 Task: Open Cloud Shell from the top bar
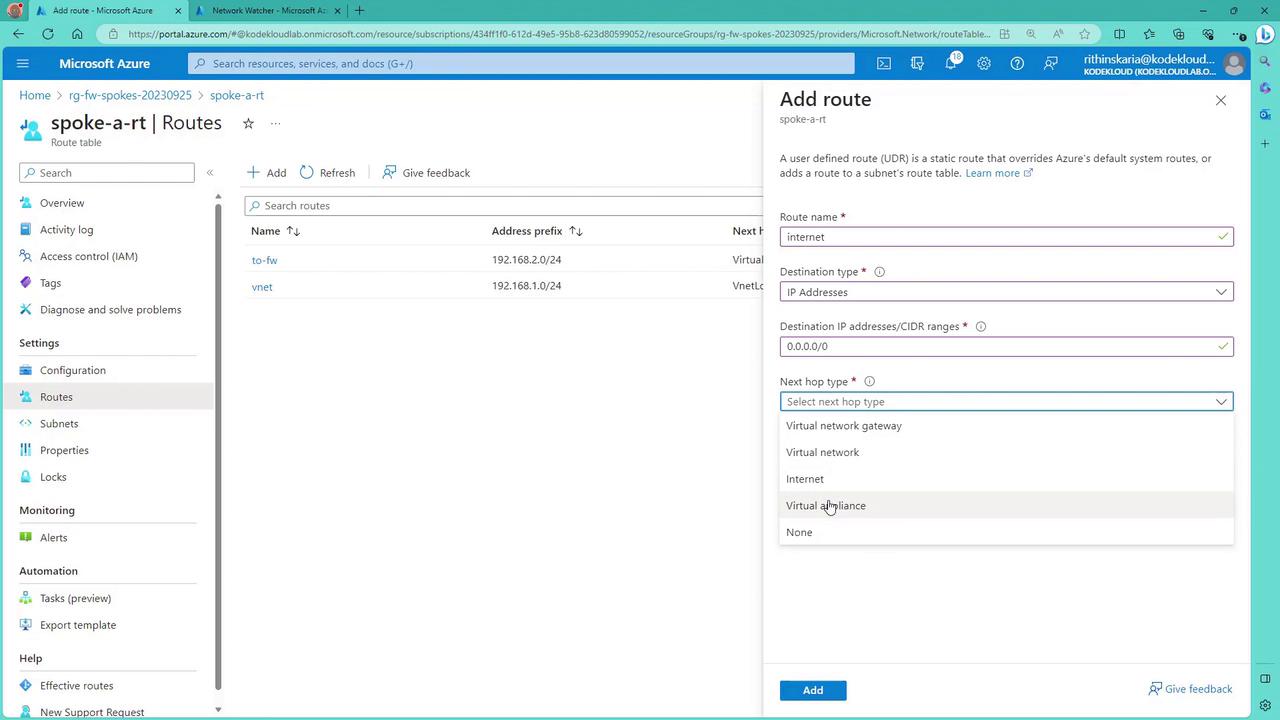click(x=884, y=63)
